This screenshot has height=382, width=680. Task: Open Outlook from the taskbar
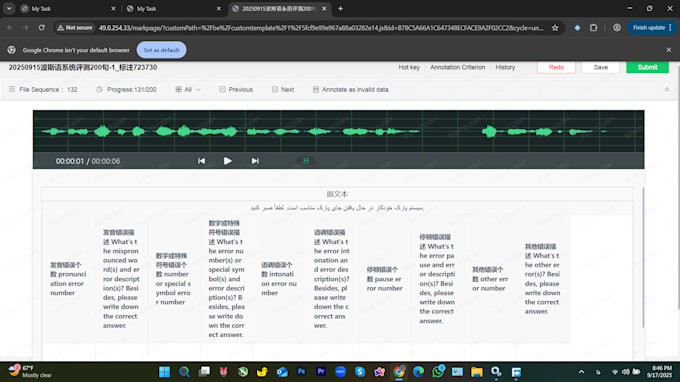click(282, 372)
